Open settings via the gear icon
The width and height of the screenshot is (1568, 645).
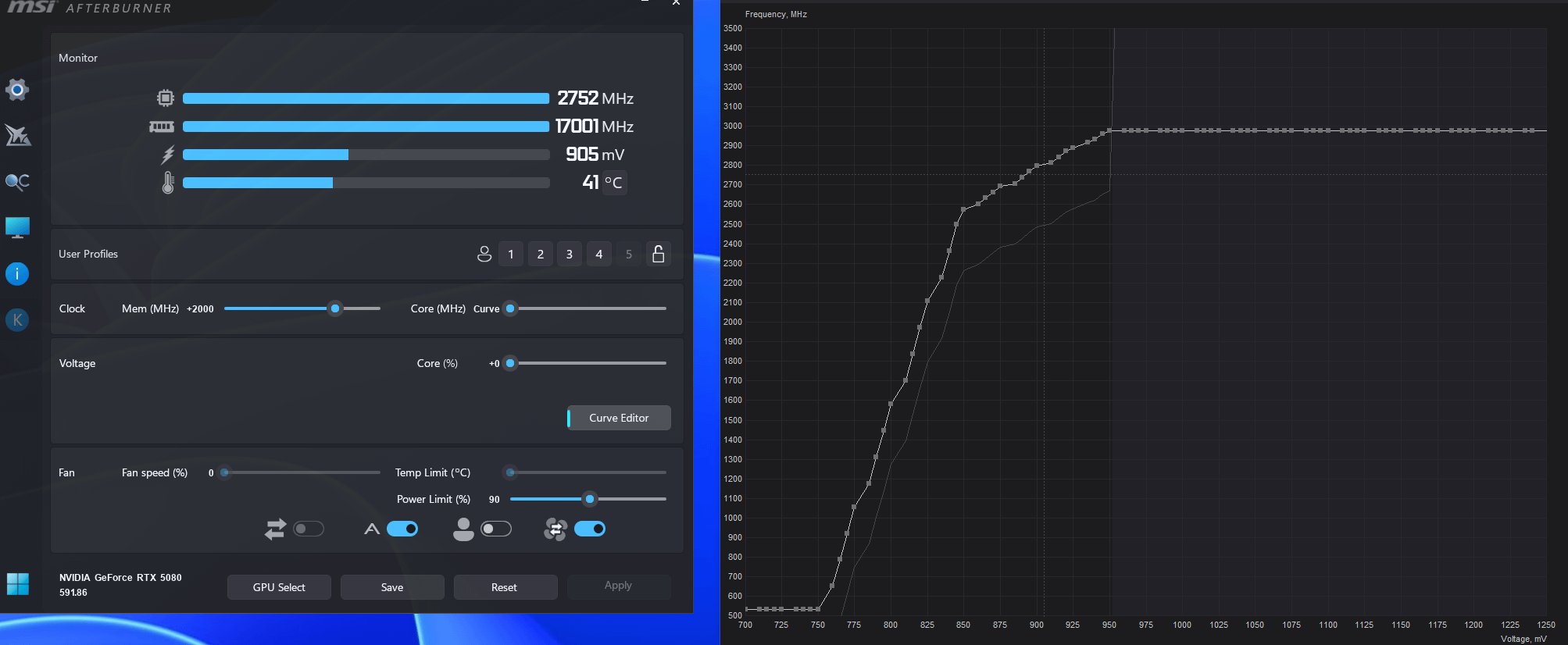(x=17, y=90)
